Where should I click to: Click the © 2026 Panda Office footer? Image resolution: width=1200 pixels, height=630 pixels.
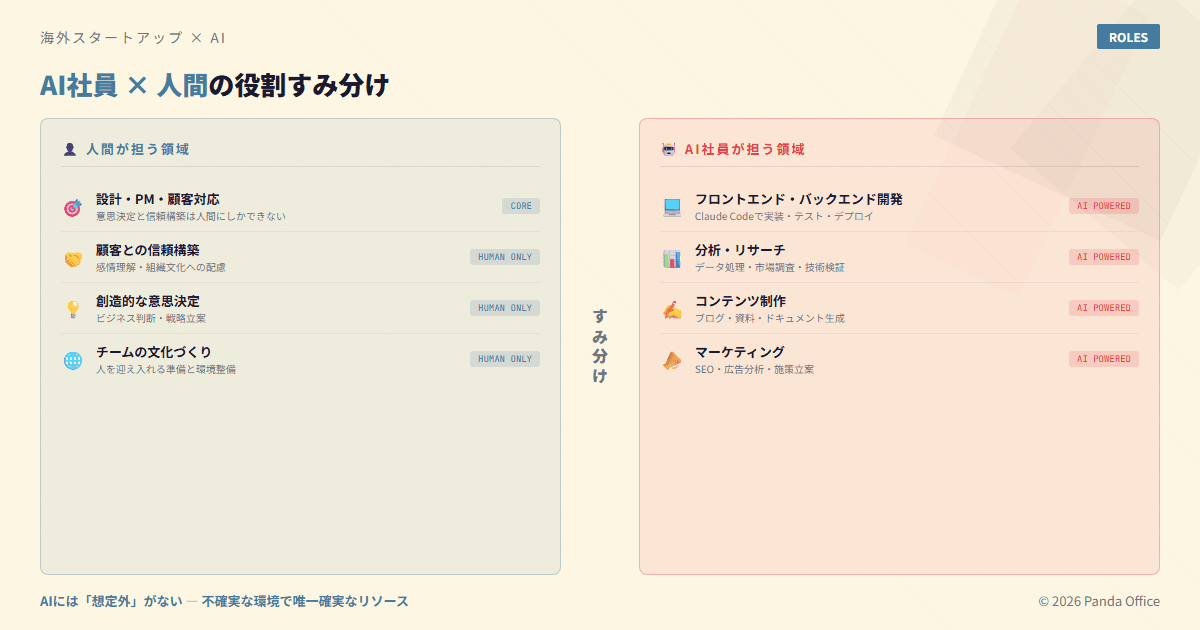(x=1099, y=601)
